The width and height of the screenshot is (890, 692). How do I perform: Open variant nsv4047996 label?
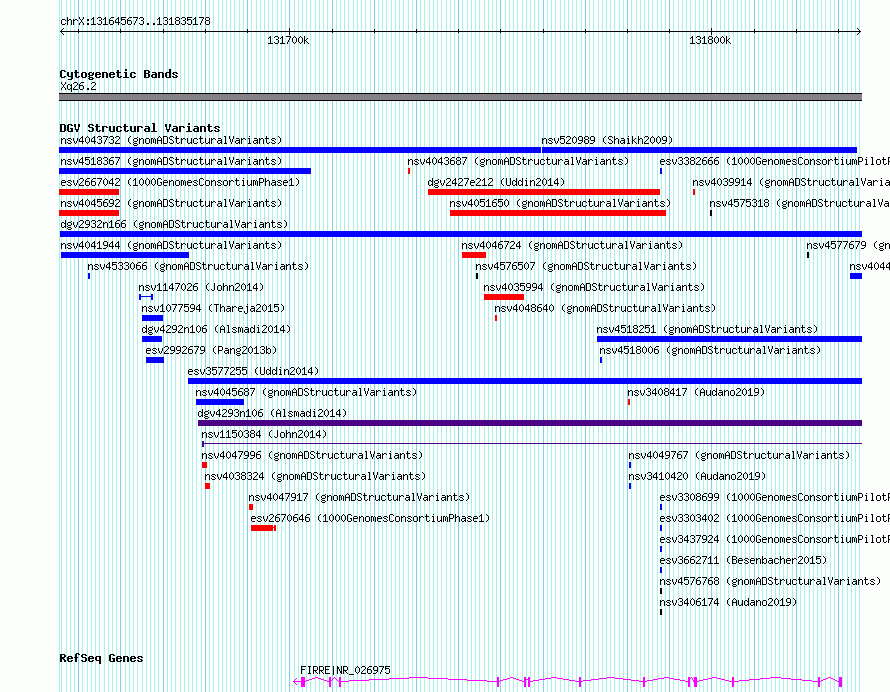click(x=312, y=455)
